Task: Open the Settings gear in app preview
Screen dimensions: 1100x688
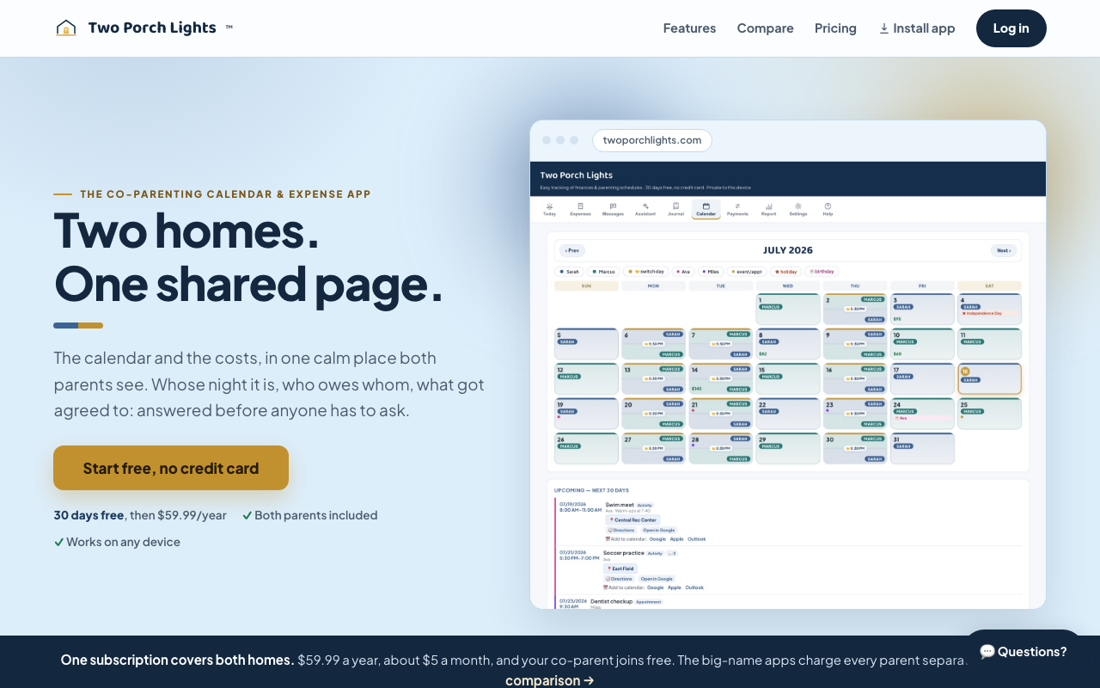Action: tap(798, 206)
